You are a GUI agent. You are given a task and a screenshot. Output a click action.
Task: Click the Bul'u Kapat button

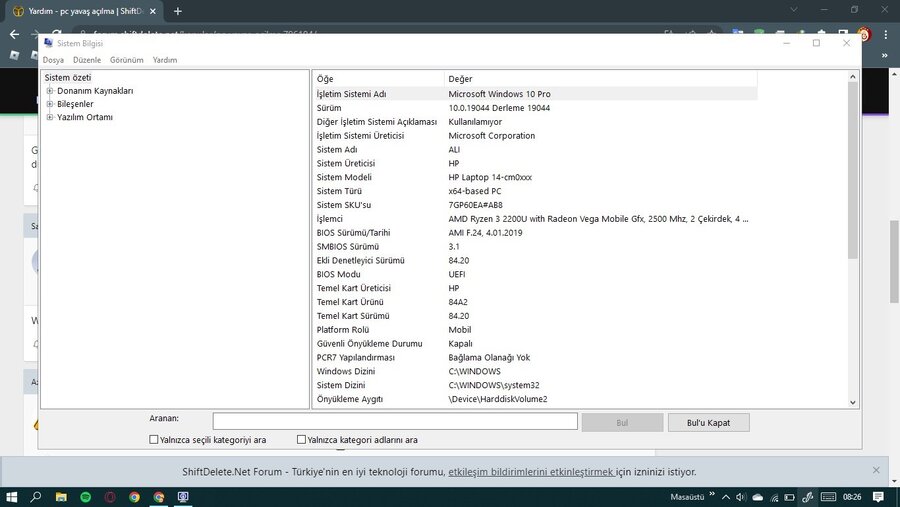(x=708, y=423)
